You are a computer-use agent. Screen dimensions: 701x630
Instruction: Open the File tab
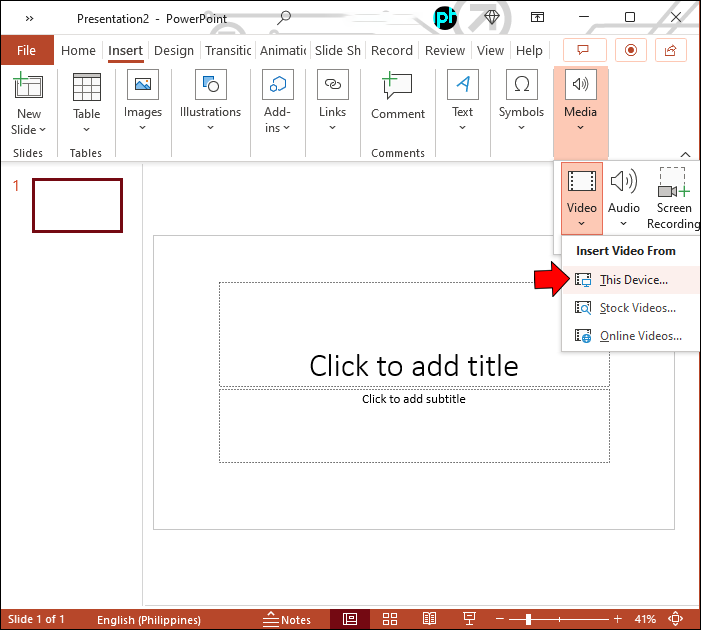tap(26, 50)
